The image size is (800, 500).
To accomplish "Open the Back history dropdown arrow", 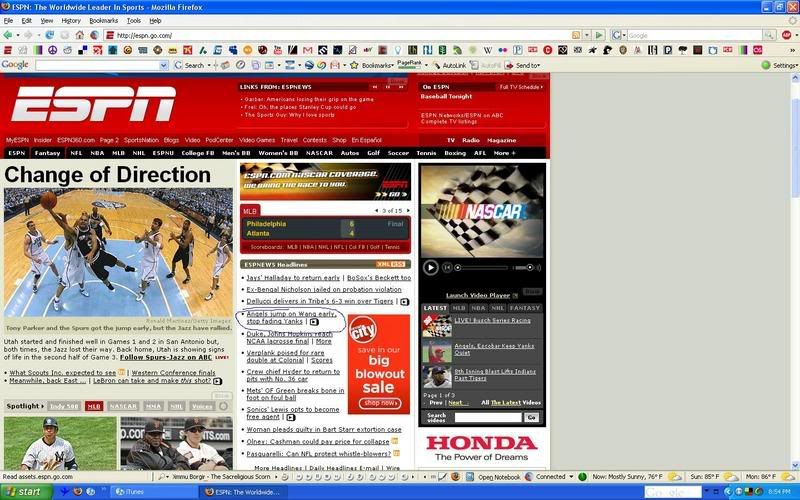I will click(x=18, y=36).
